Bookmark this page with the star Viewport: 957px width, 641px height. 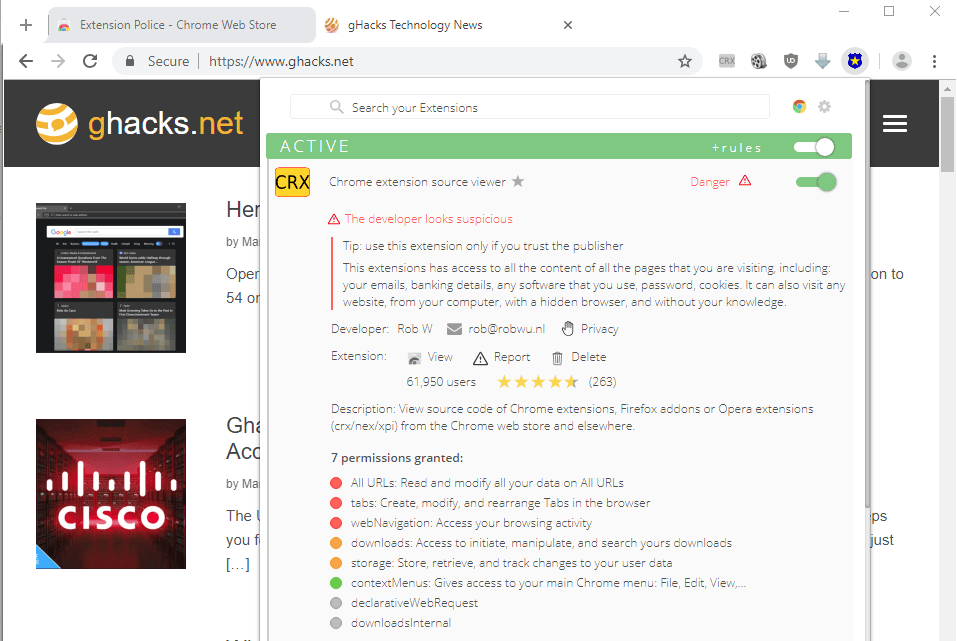coord(685,61)
